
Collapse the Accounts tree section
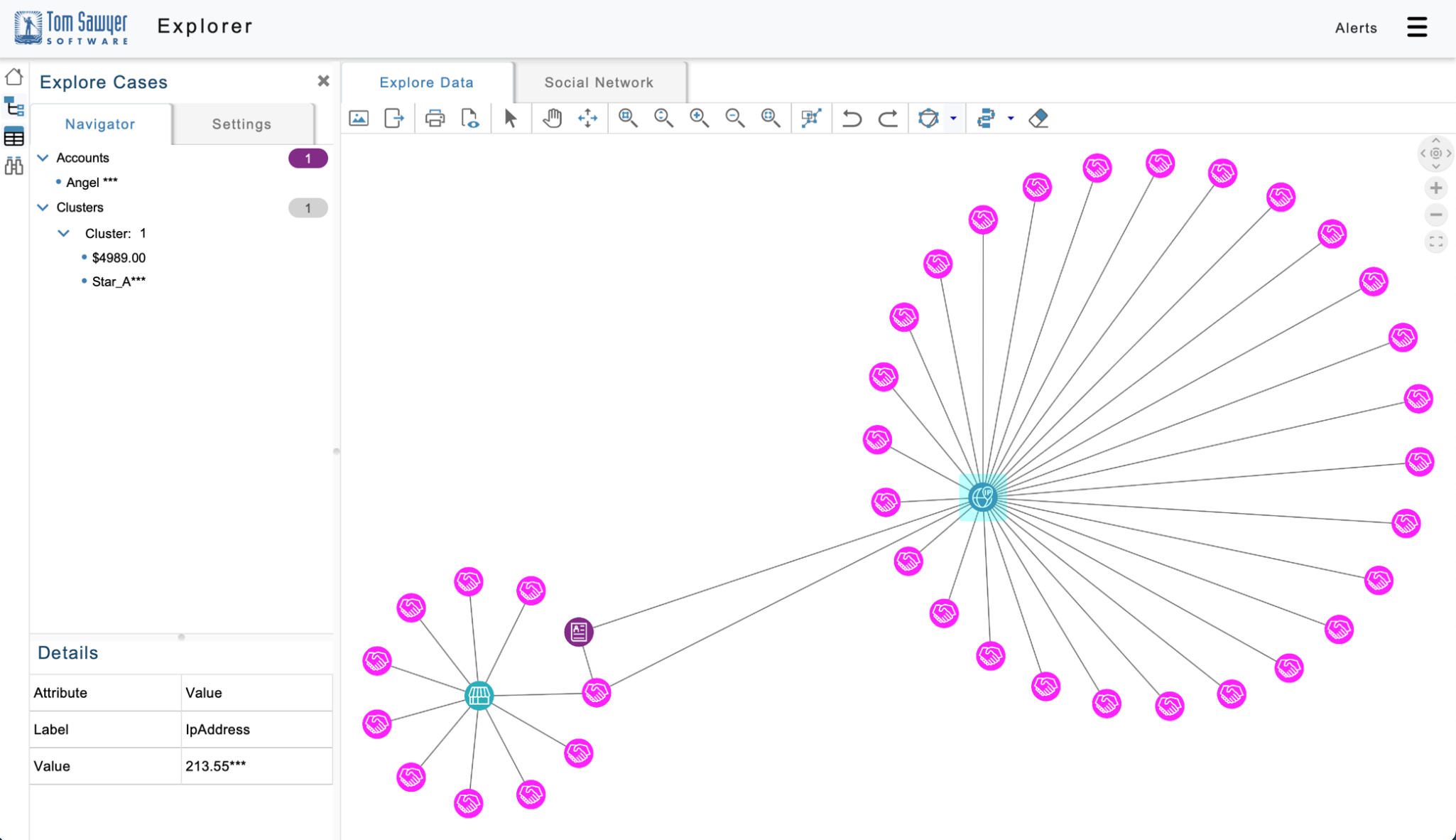pyautogui.click(x=43, y=158)
